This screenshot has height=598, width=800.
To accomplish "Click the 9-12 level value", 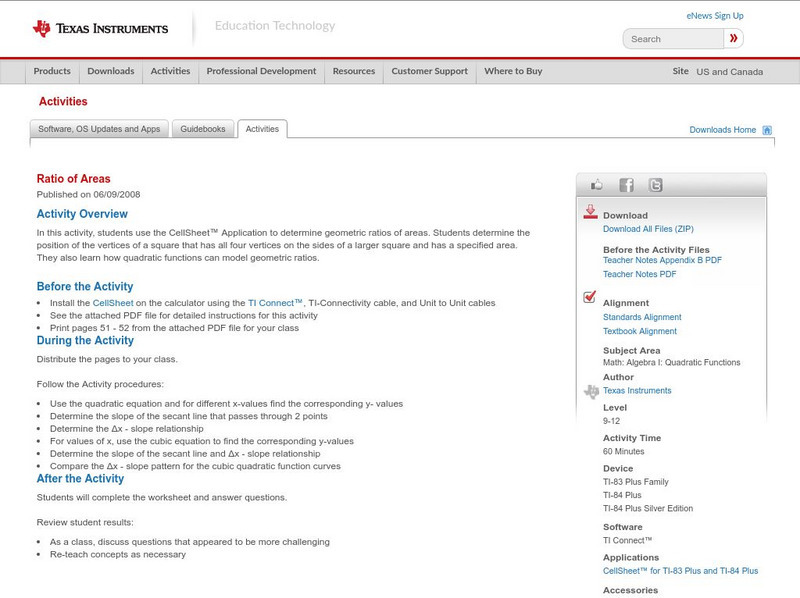I will click(x=611, y=421).
